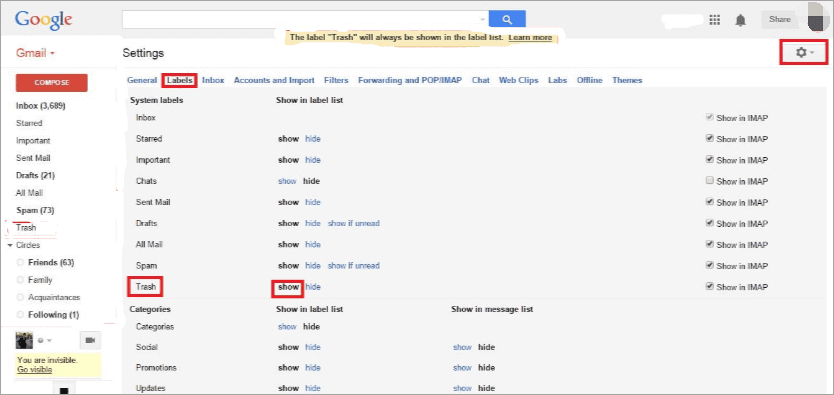
Task: Click show if unread for Drafts
Action: tap(354, 223)
